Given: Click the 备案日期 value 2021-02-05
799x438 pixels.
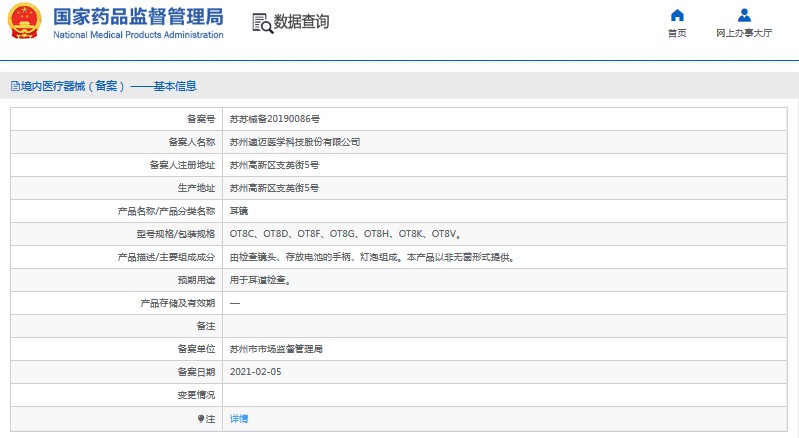Looking at the screenshot, I should coord(256,372).
